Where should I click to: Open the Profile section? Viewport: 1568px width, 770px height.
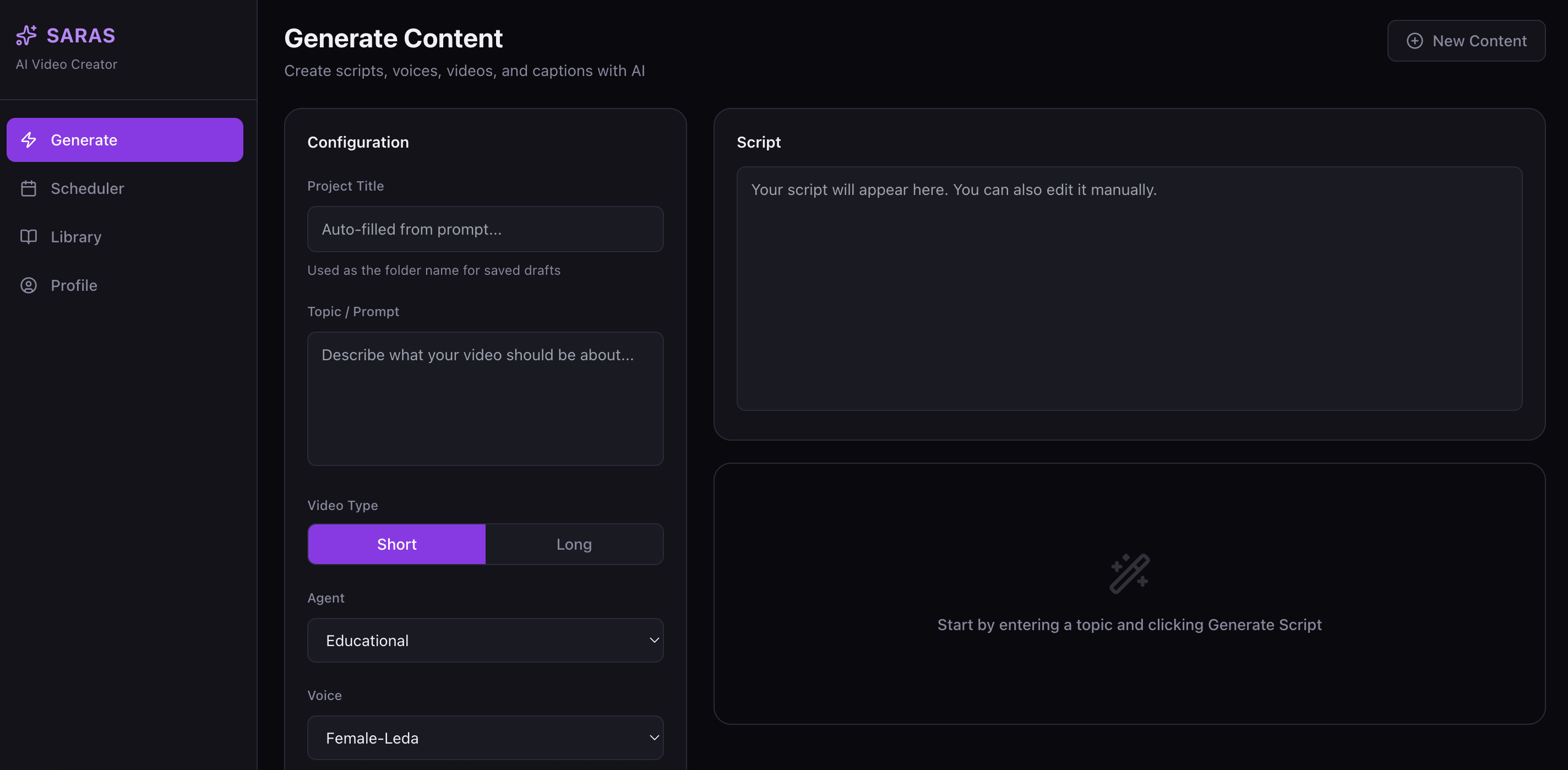click(x=74, y=285)
